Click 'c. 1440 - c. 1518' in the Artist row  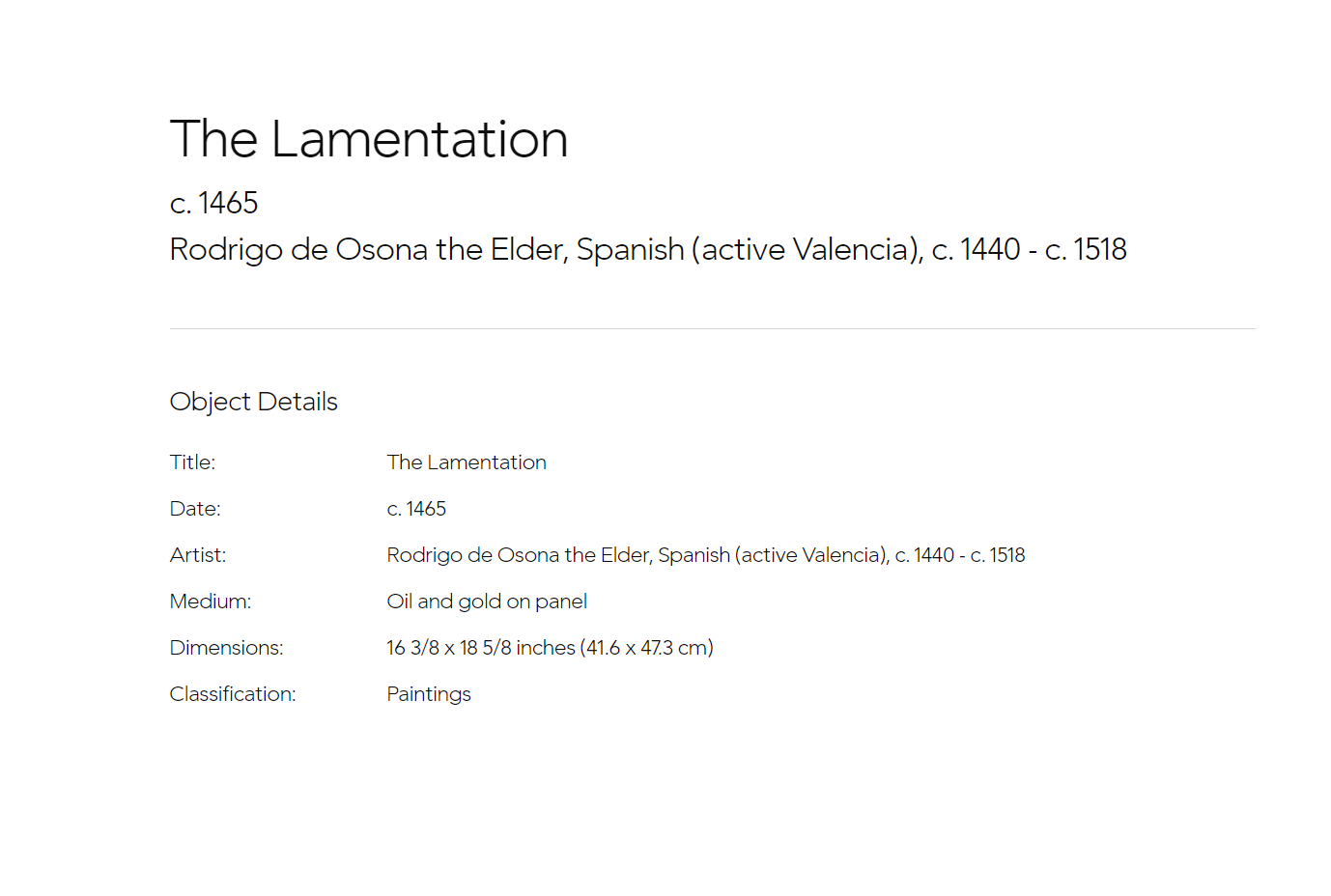click(960, 555)
